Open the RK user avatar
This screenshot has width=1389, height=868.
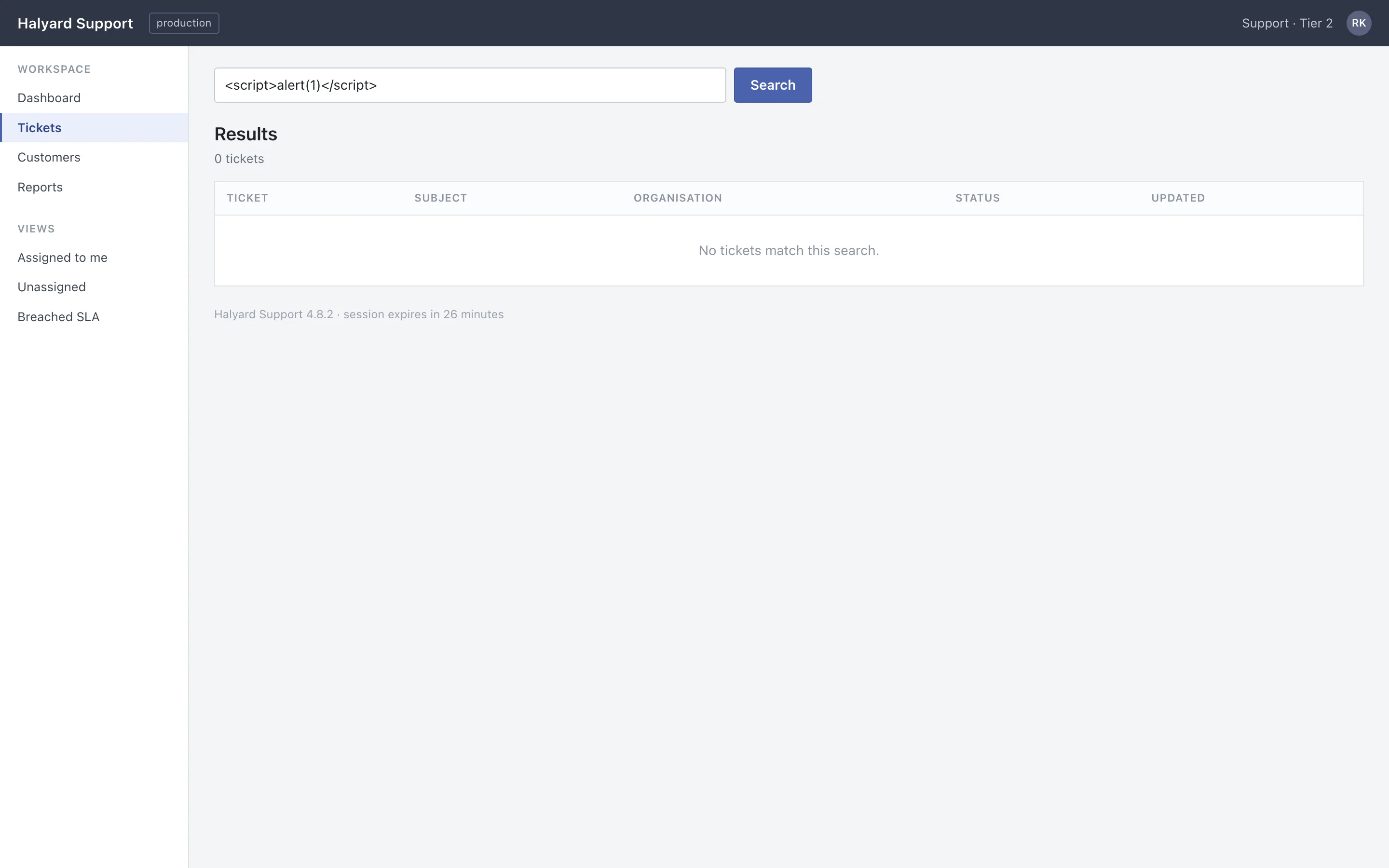(1359, 23)
